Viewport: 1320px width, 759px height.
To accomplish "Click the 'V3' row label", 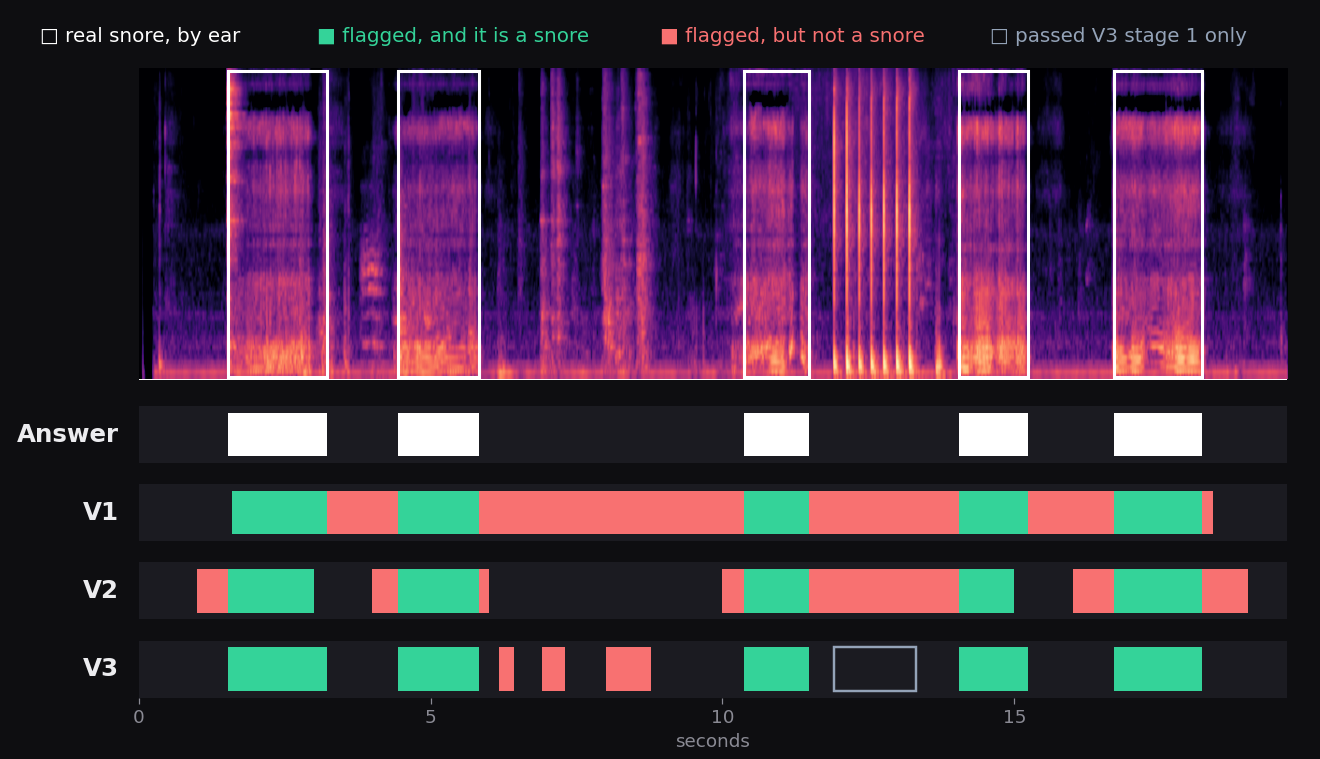I will point(100,669).
